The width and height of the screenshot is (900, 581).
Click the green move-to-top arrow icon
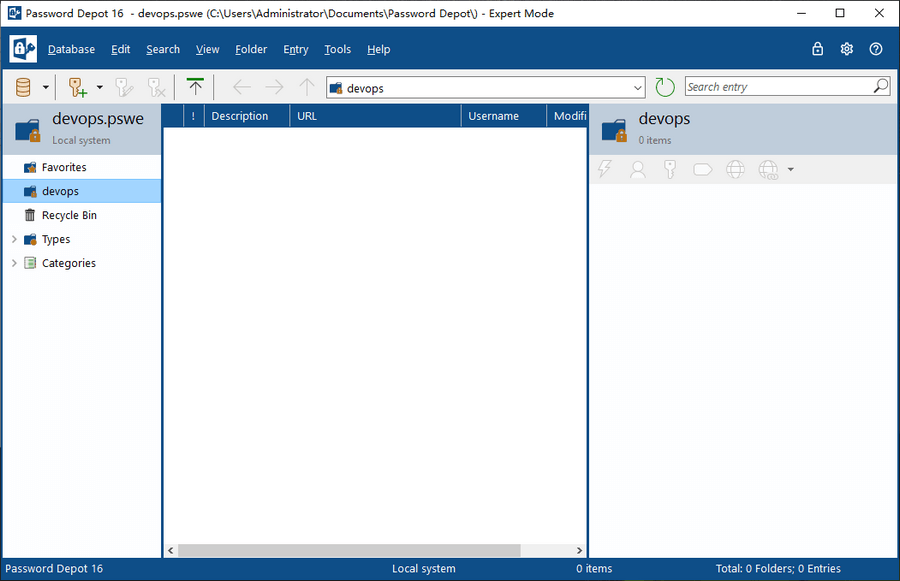tap(195, 87)
